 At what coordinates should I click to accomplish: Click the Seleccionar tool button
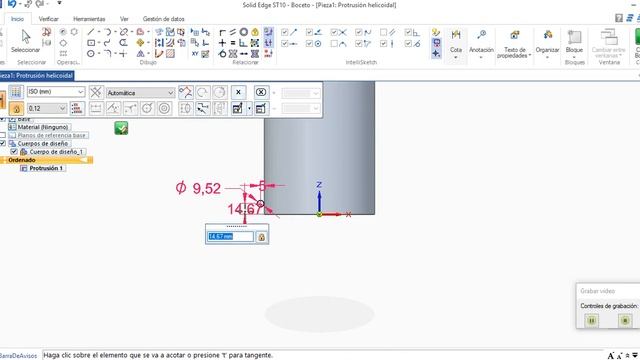pyautogui.click(x=25, y=41)
